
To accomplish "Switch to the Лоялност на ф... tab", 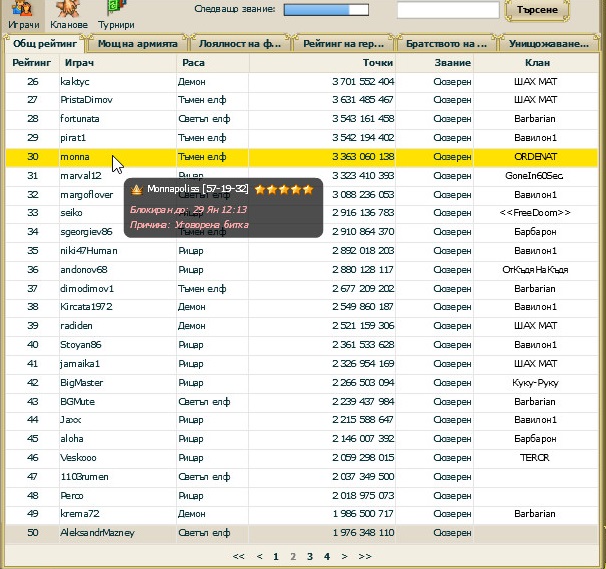I will tap(242, 44).
